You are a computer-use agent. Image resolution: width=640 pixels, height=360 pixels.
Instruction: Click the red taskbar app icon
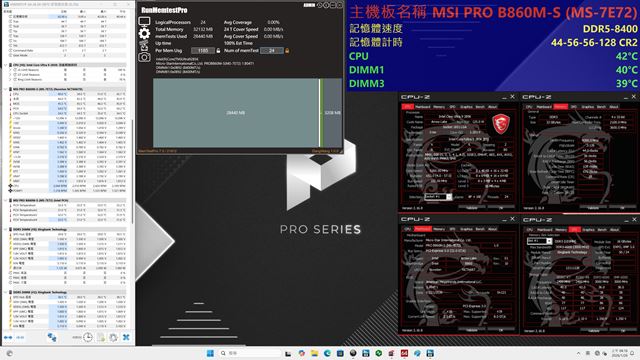tap(404, 353)
